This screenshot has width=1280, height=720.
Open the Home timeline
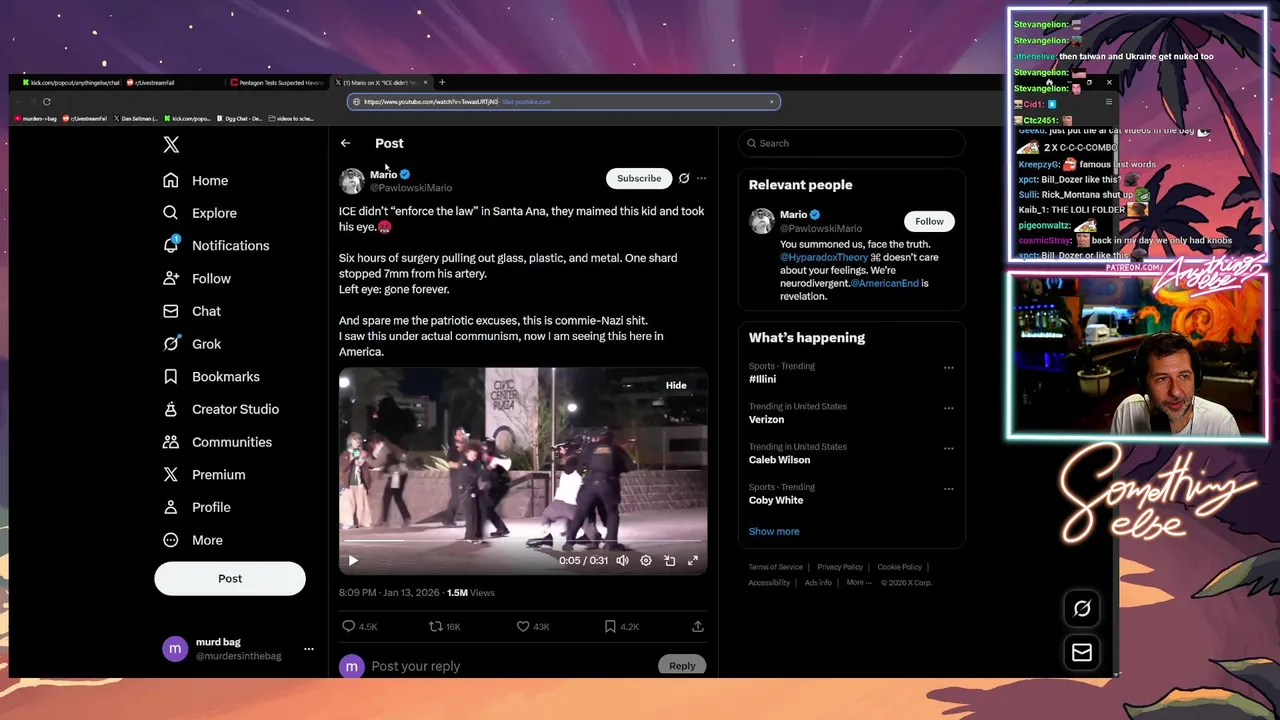click(x=196, y=180)
